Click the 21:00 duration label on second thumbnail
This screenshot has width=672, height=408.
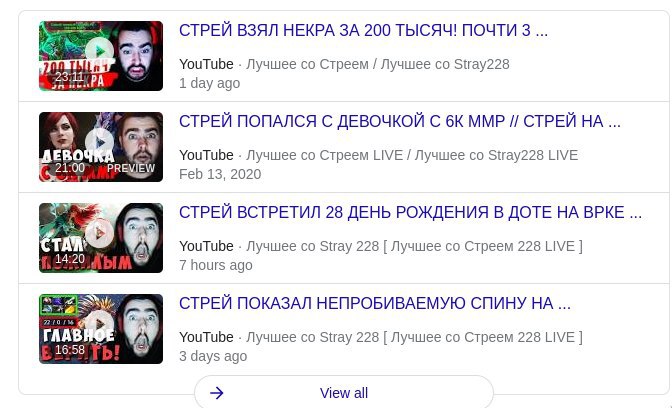coord(69,168)
